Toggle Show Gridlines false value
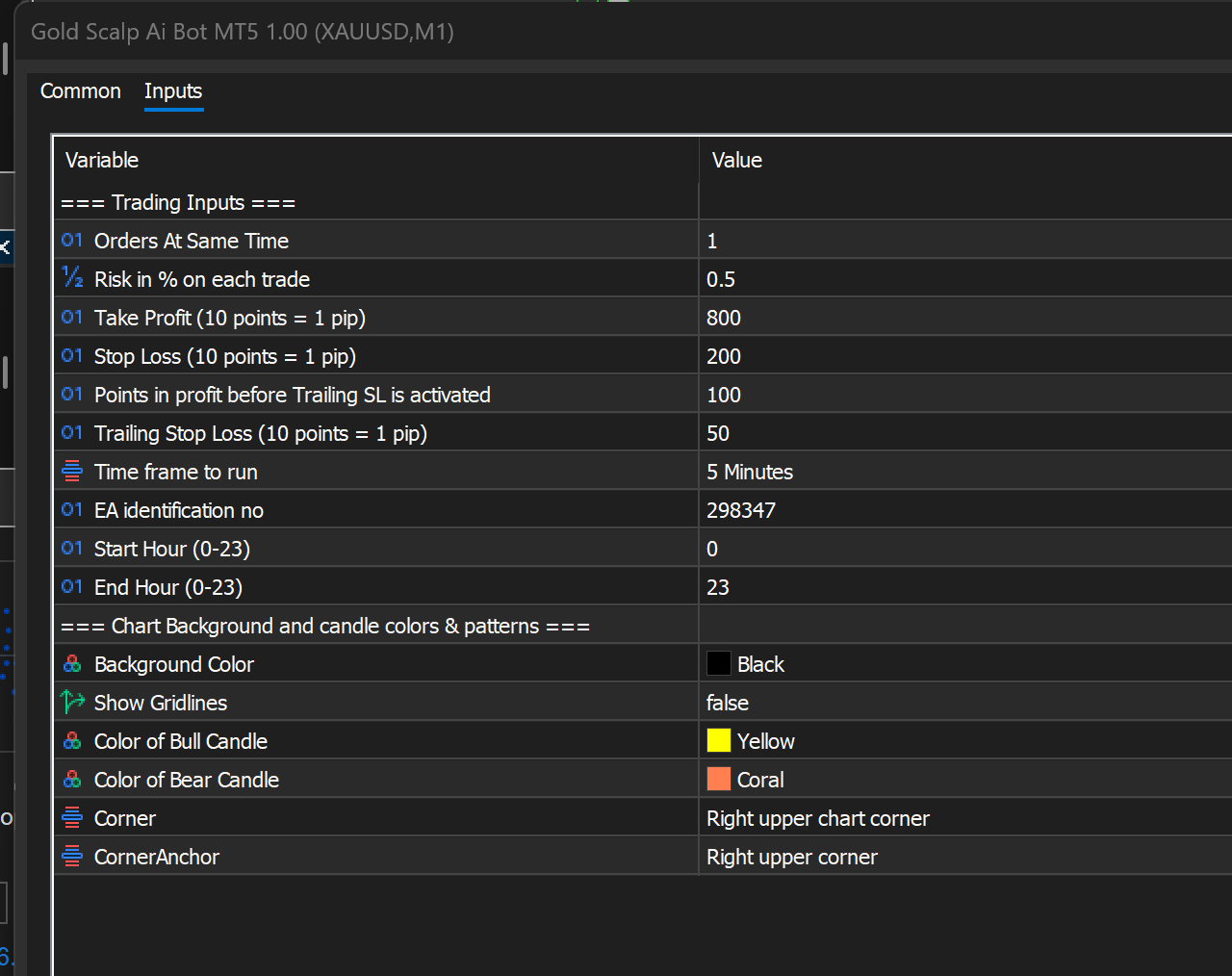Viewport: 1232px width, 976px height. pos(728,703)
